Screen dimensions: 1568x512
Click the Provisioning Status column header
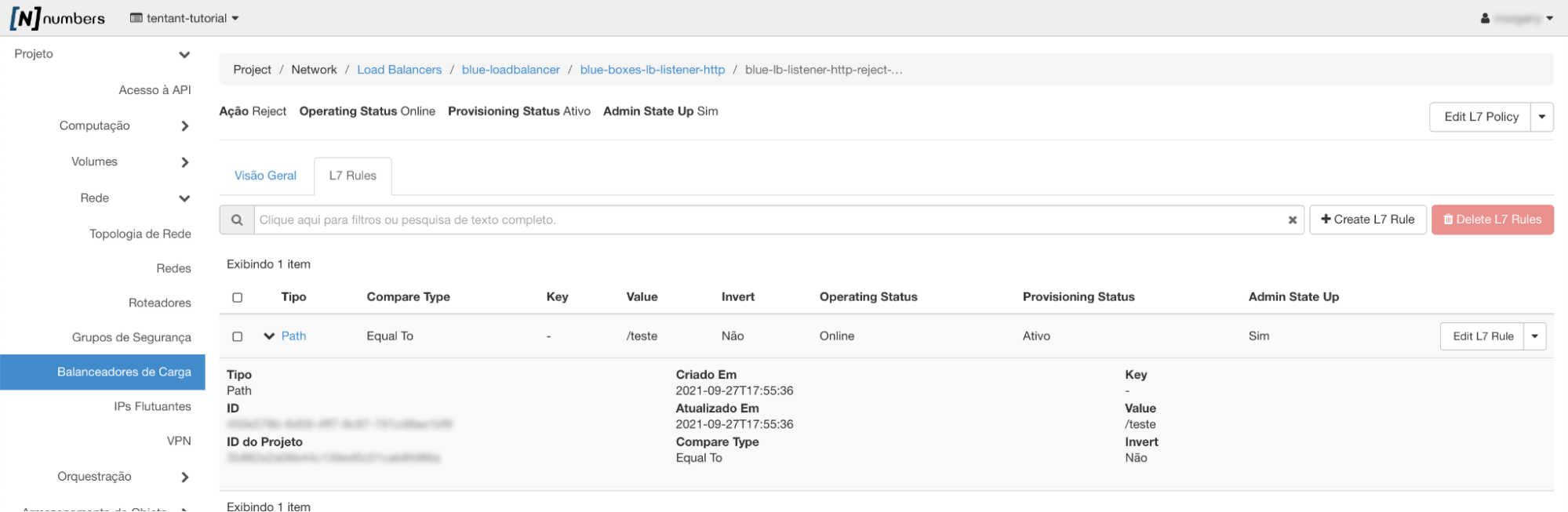tap(1079, 297)
